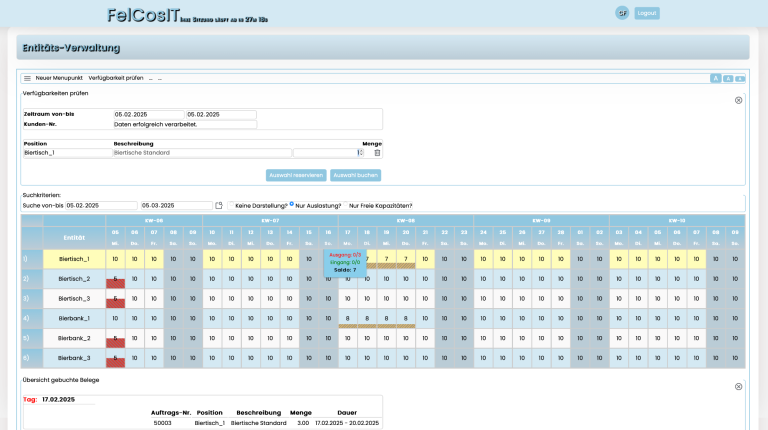Select the Nur Freie Kapazitäten? radio option
The width and height of the screenshot is (768, 430).
coord(345,205)
